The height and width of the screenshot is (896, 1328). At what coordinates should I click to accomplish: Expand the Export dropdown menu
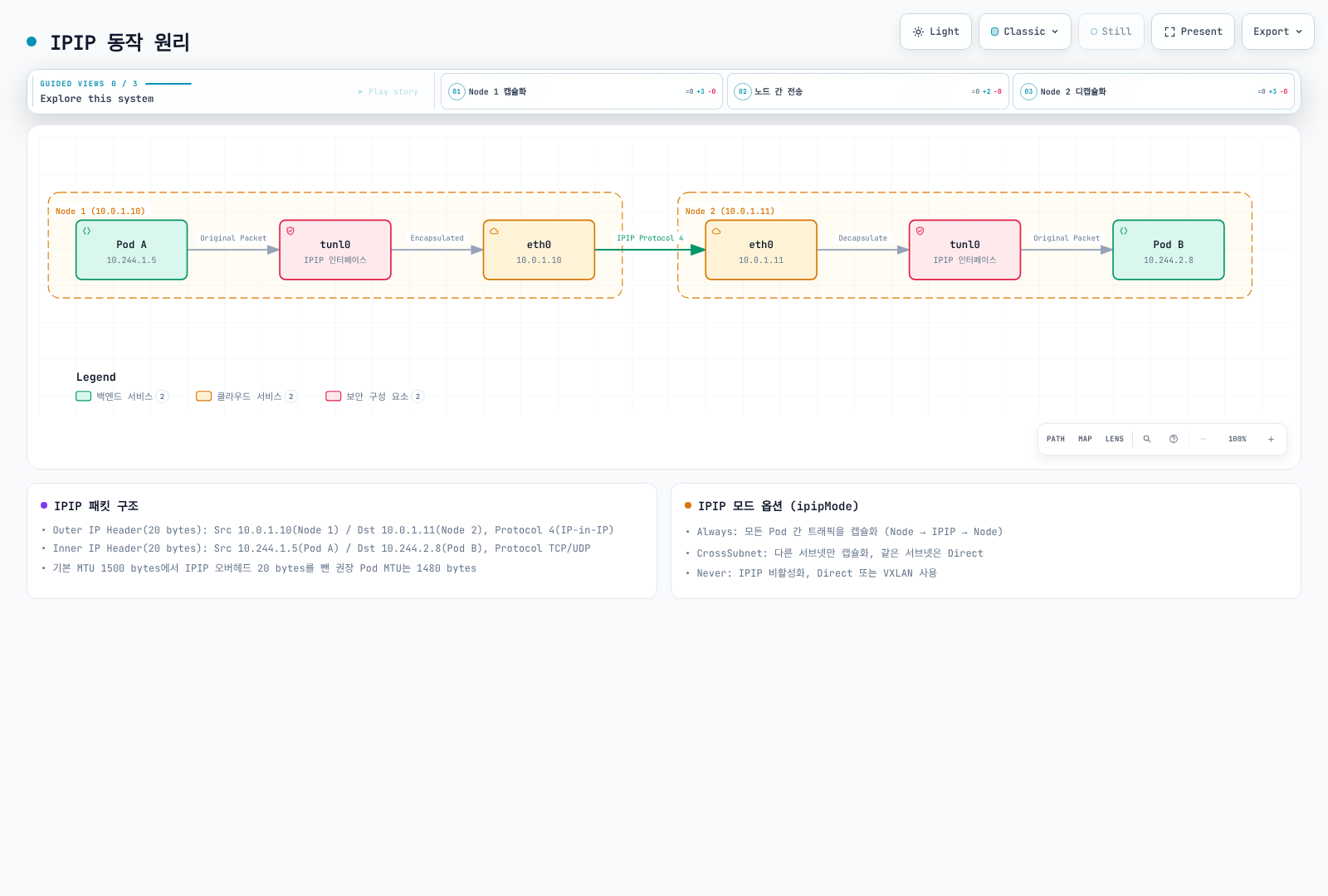click(x=1278, y=32)
